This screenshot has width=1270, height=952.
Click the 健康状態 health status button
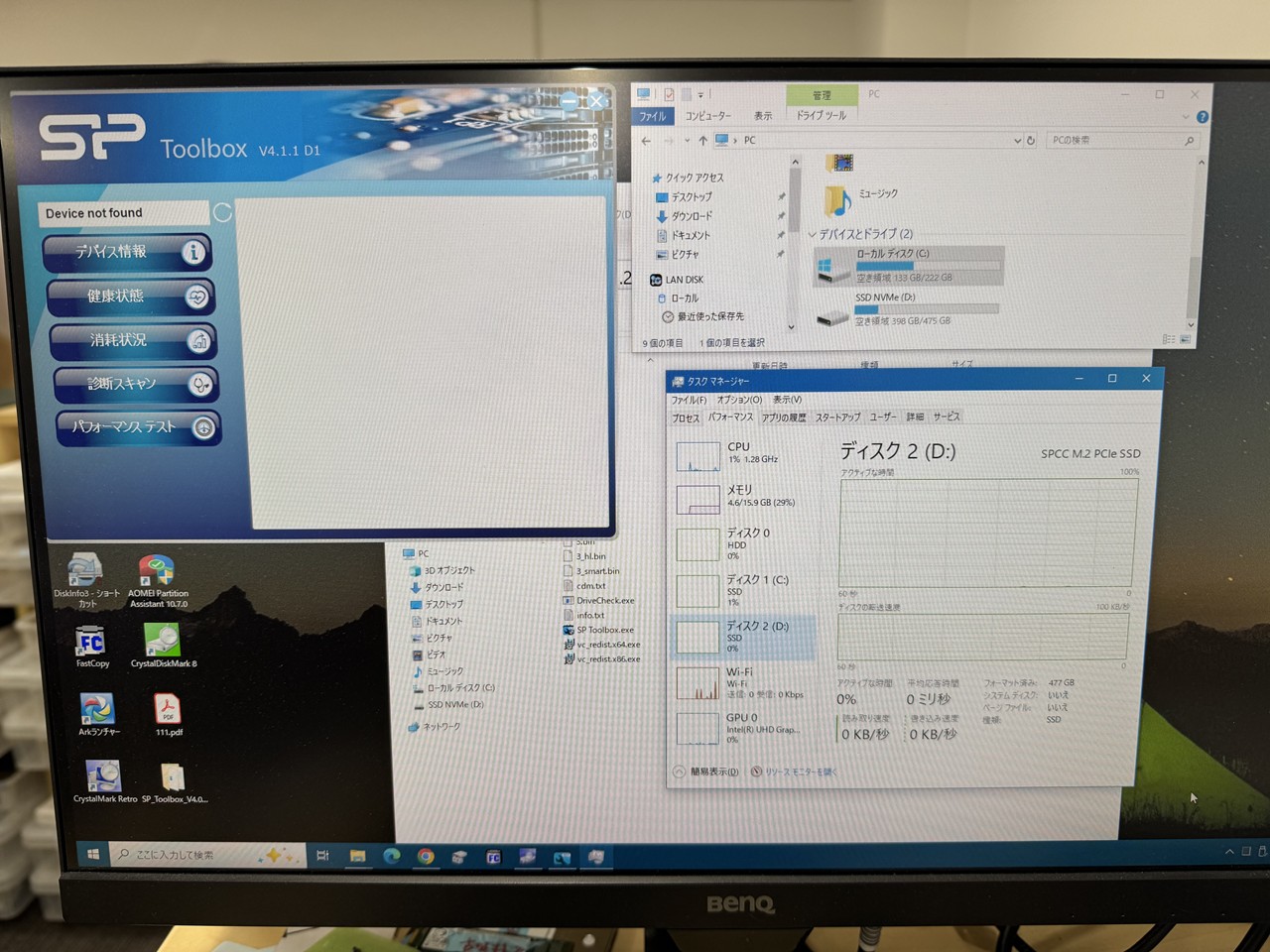(130, 297)
